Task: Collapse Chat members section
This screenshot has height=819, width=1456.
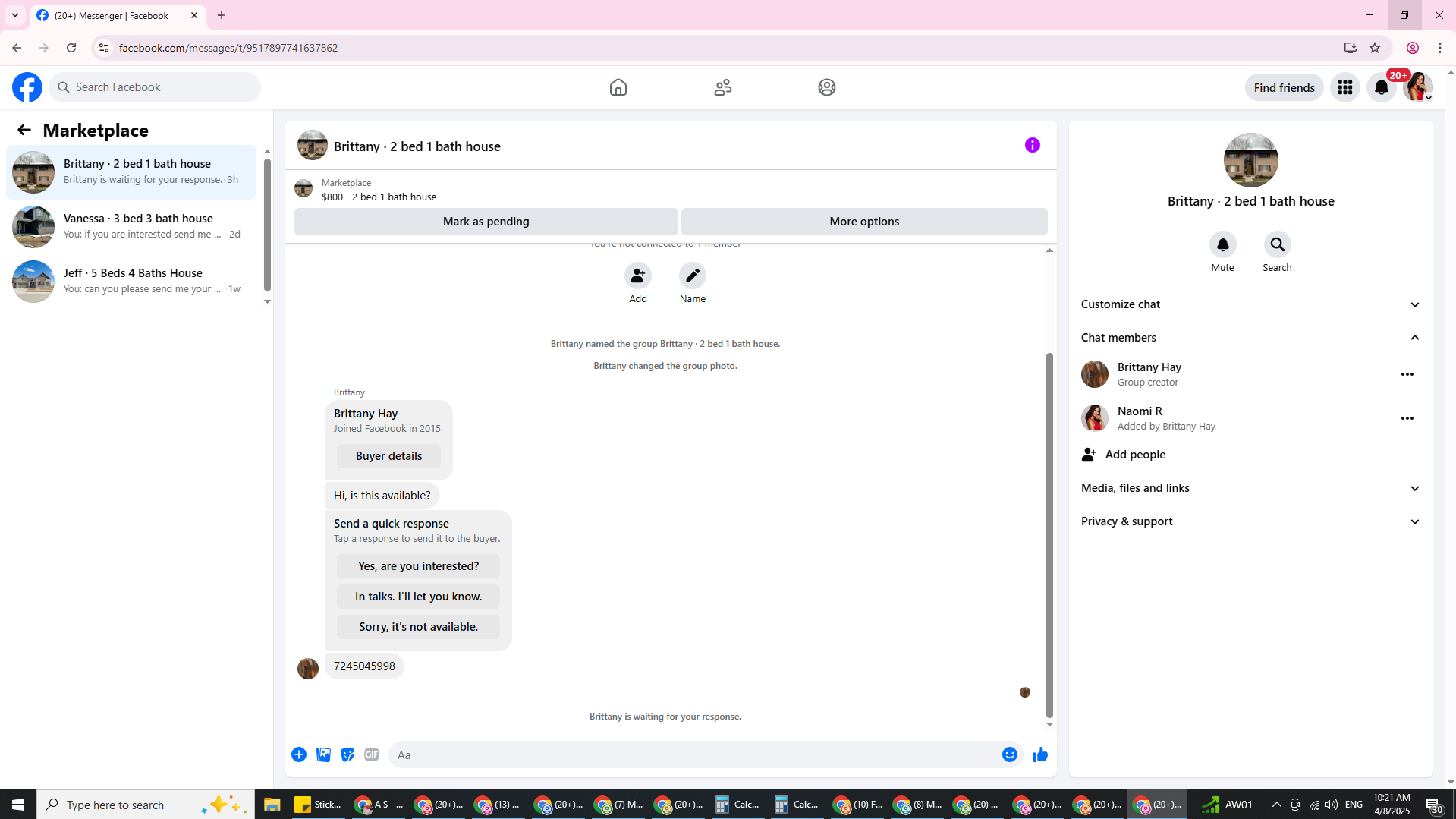Action: [x=1250, y=338]
